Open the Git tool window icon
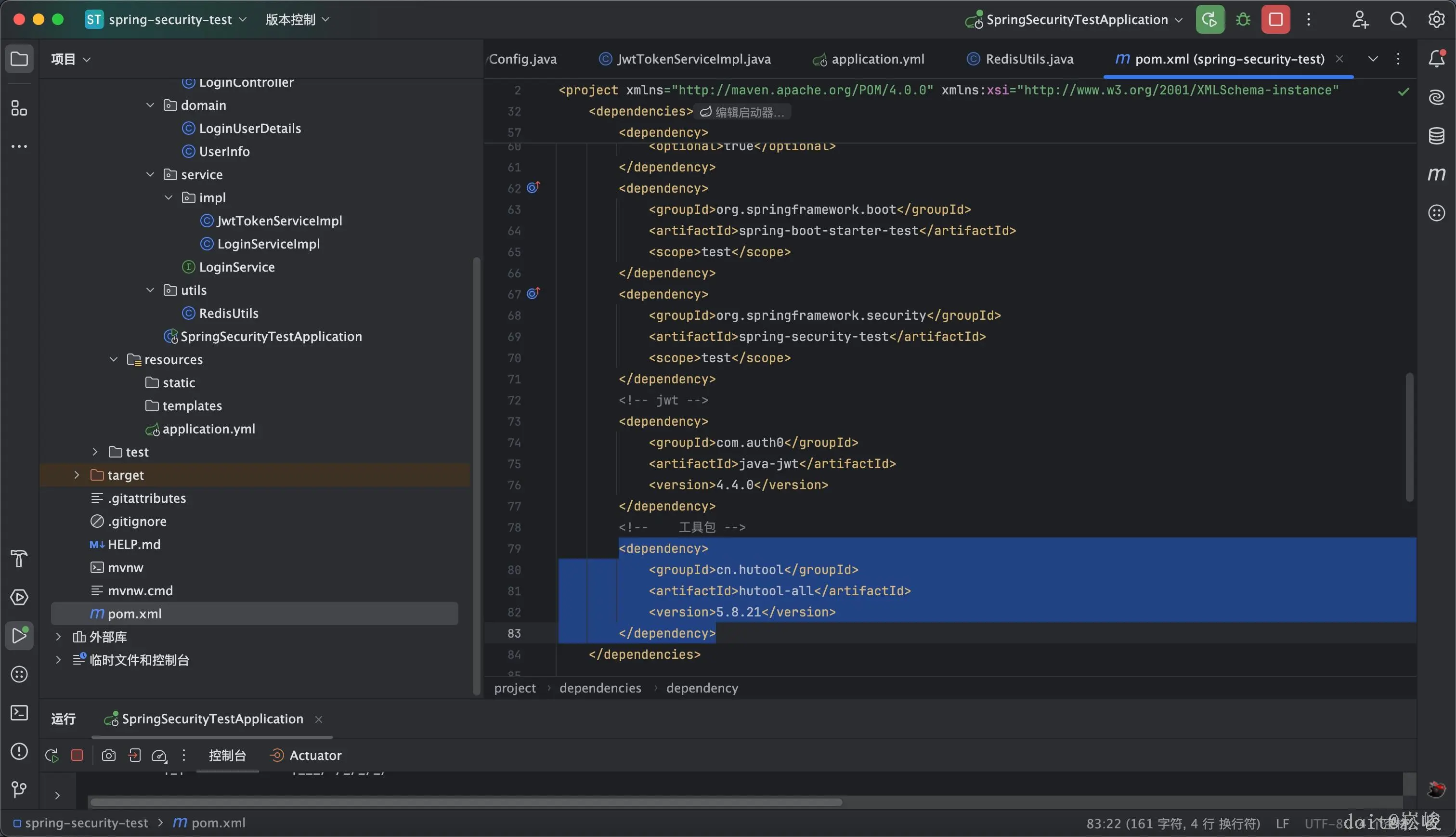The width and height of the screenshot is (1456, 837). 19,789
